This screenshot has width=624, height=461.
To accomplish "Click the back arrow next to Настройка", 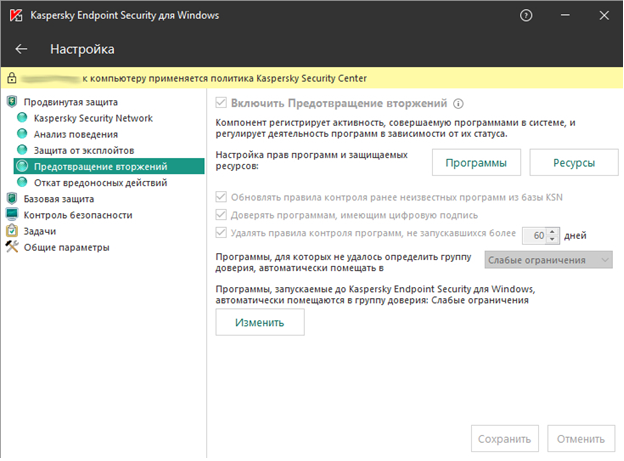I will pyautogui.click(x=22, y=49).
